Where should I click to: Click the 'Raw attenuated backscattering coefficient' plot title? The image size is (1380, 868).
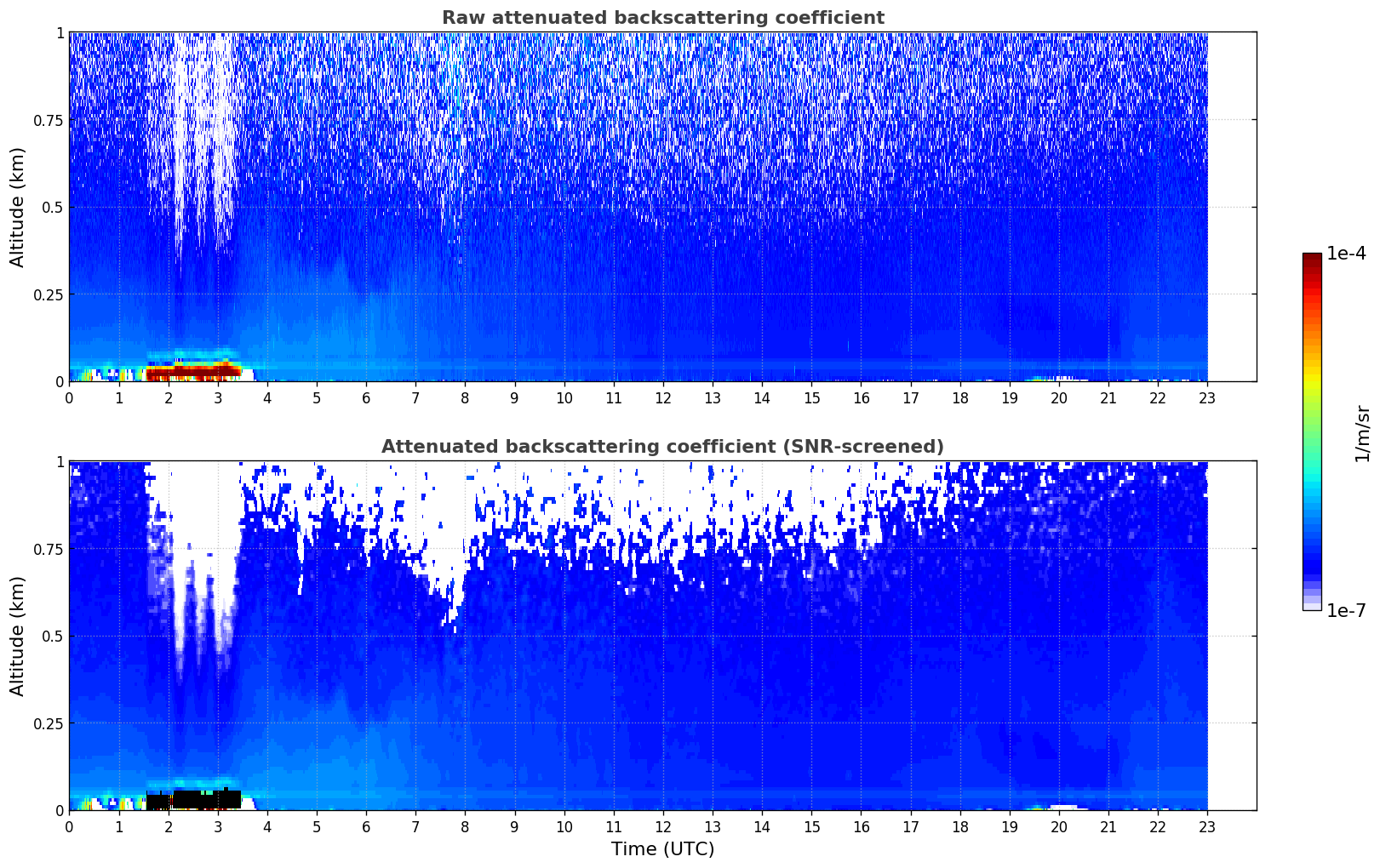(x=662, y=18)
